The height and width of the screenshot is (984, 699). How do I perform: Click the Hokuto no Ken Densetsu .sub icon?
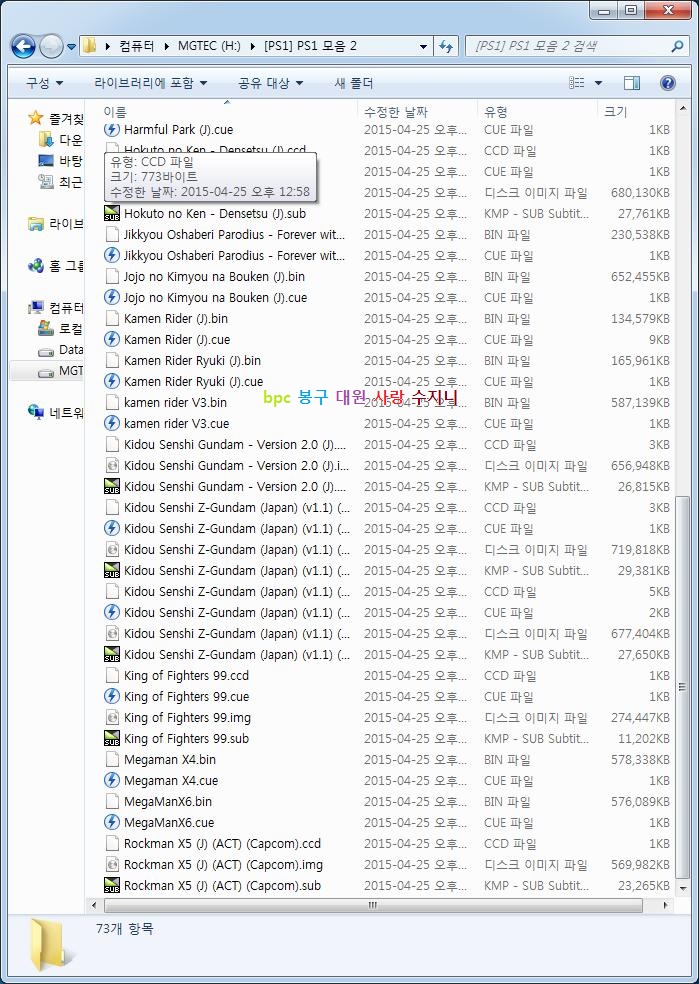(112, 213)
